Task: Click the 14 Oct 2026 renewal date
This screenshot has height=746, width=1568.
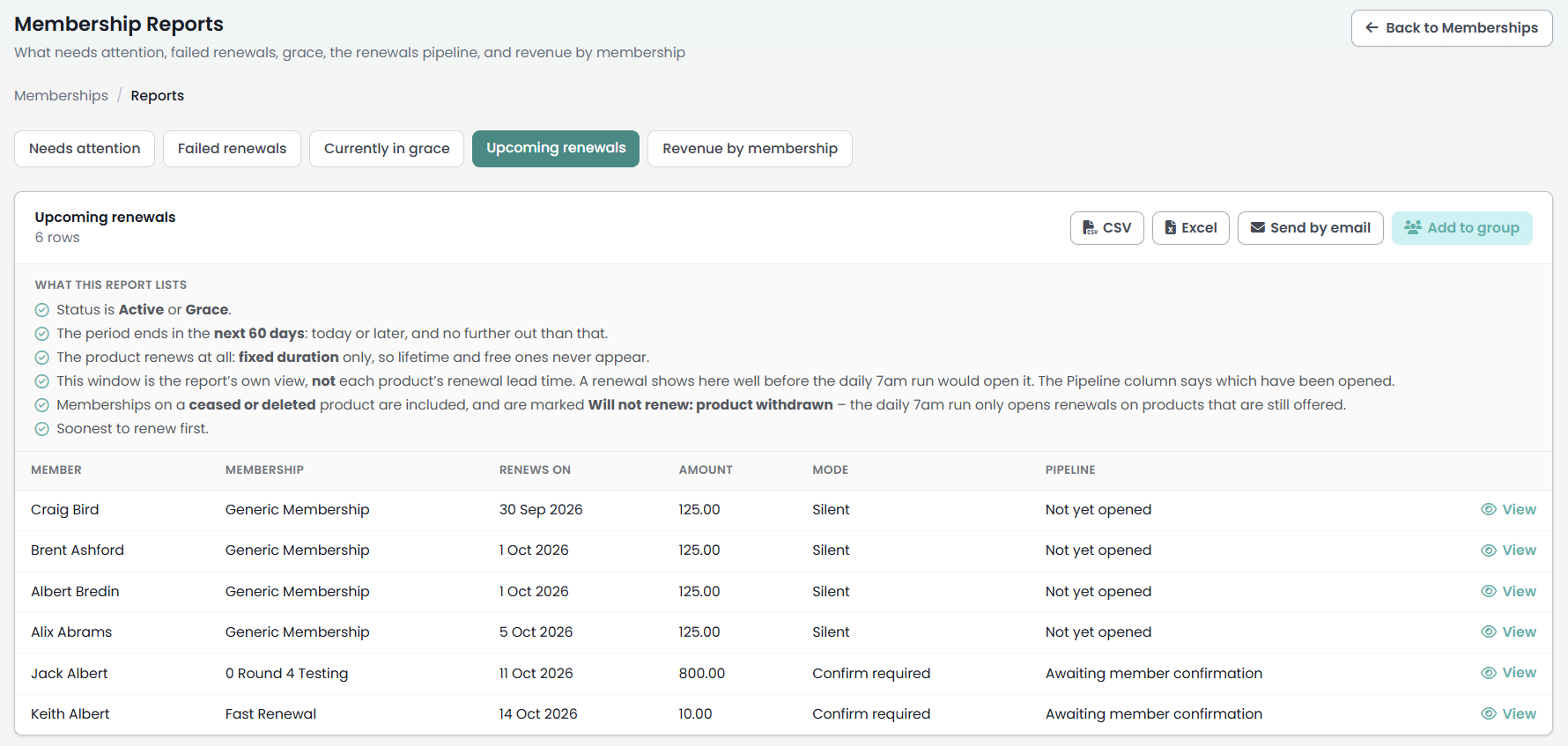Action: (x=538, y=714)
